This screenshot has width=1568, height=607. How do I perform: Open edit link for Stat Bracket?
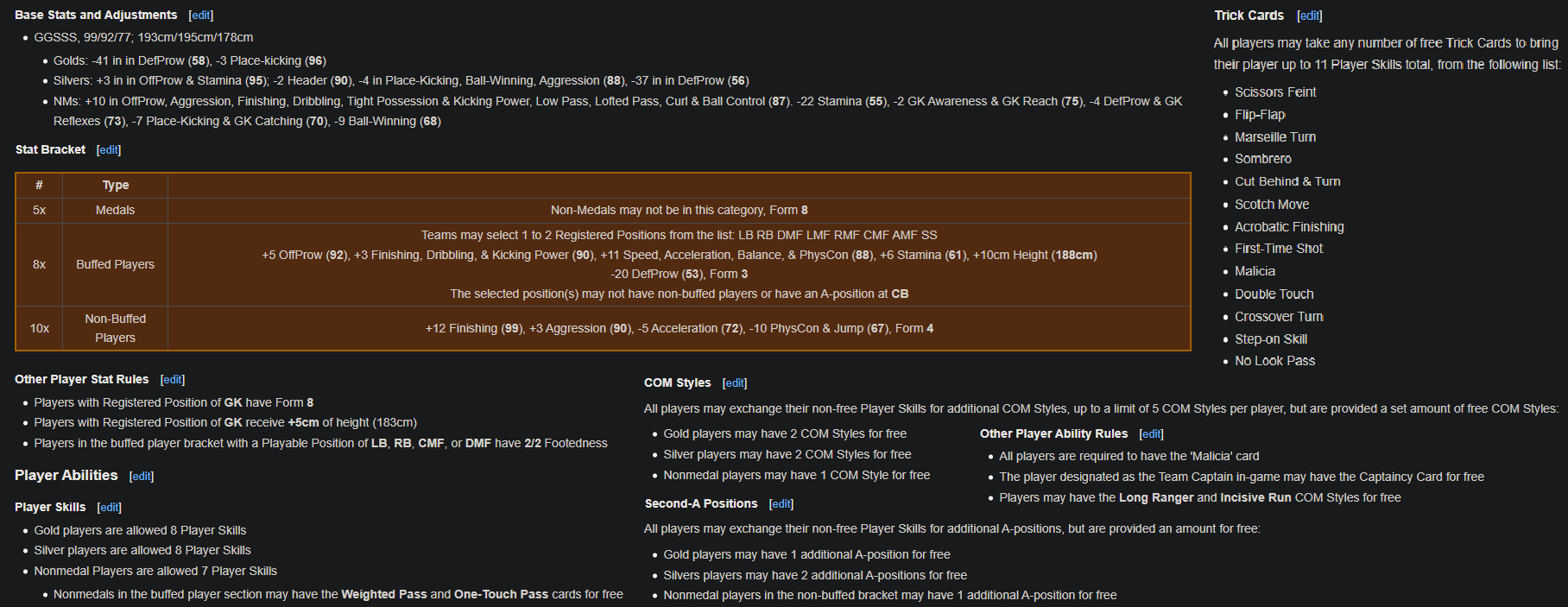(x=109, y=150)
